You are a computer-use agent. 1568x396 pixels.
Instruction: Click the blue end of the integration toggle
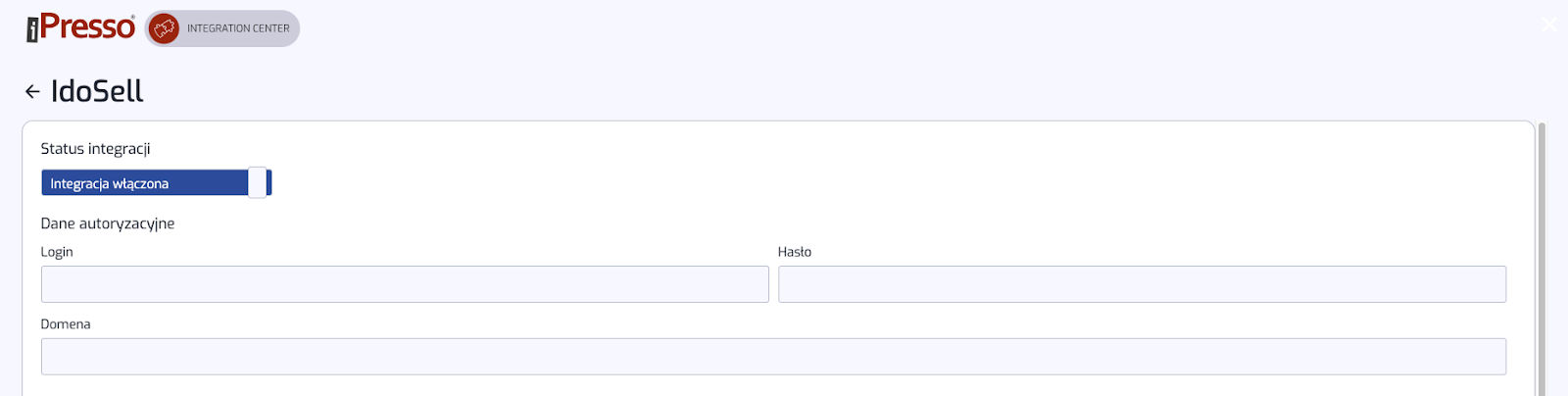coord(269,183)
